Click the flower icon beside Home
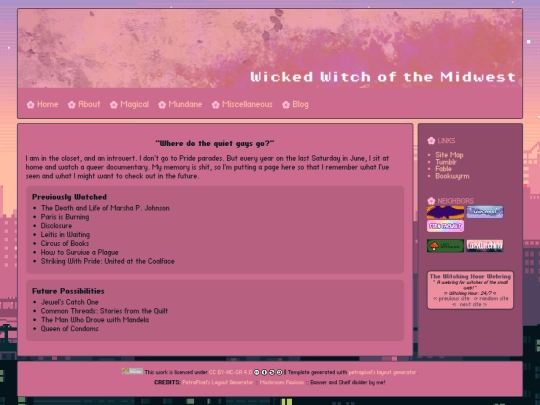This screenshot has height=405, width=540. [x=31, y=105]
